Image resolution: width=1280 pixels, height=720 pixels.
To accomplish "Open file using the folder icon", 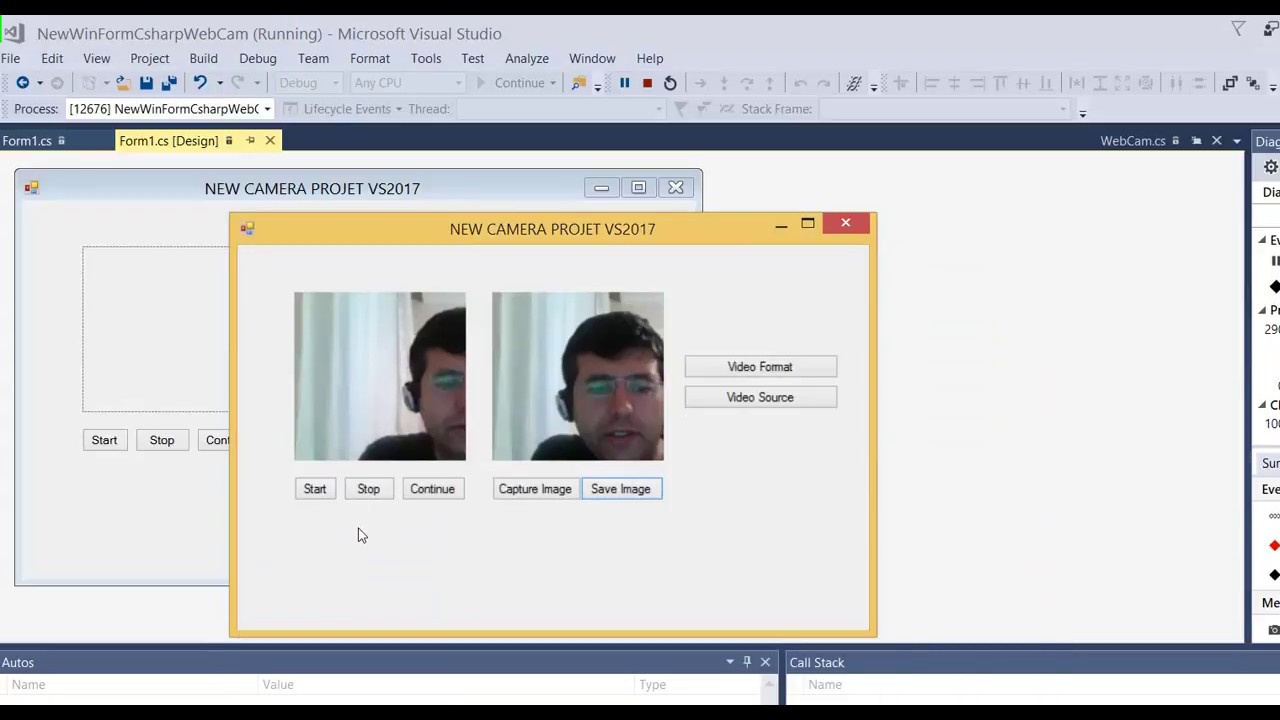I will pyautogui.click(x=122, y=83).
